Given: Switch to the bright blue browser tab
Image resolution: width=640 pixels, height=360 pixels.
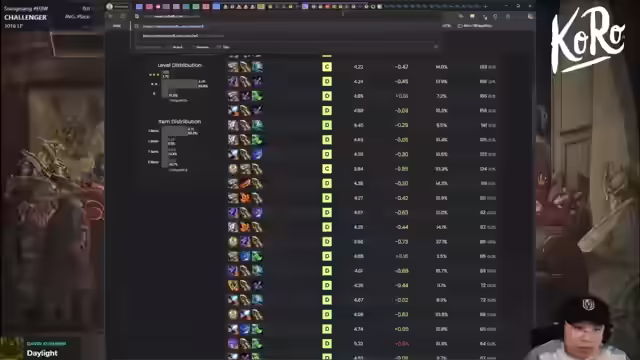Looking at the screenshot, I should [216, 7].
